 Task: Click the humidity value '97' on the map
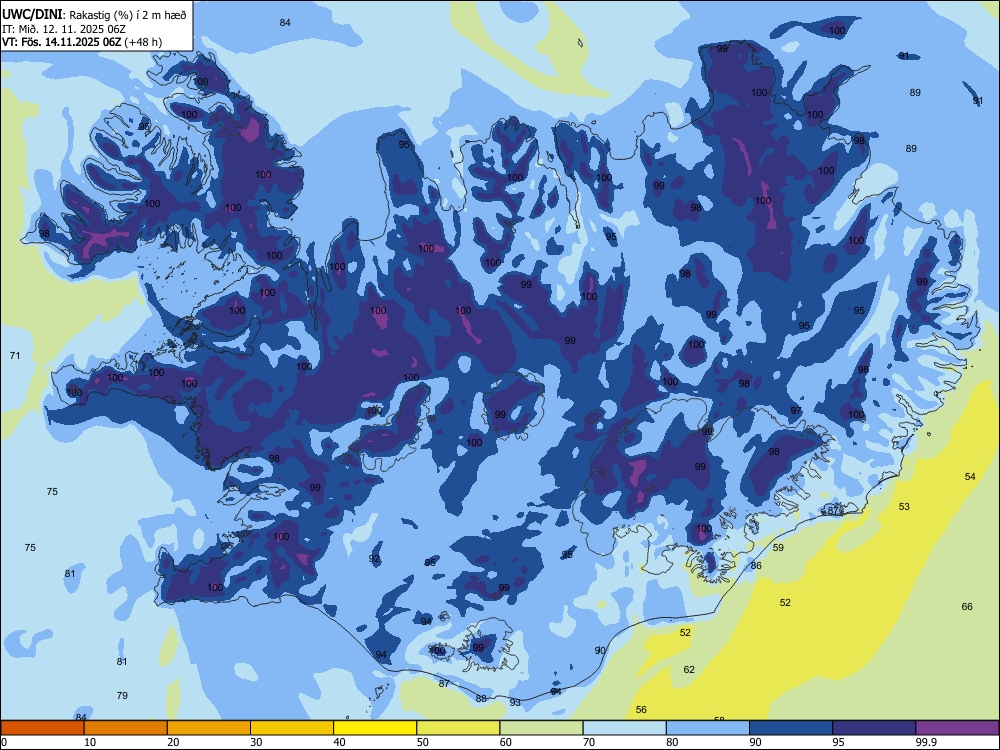796,411
